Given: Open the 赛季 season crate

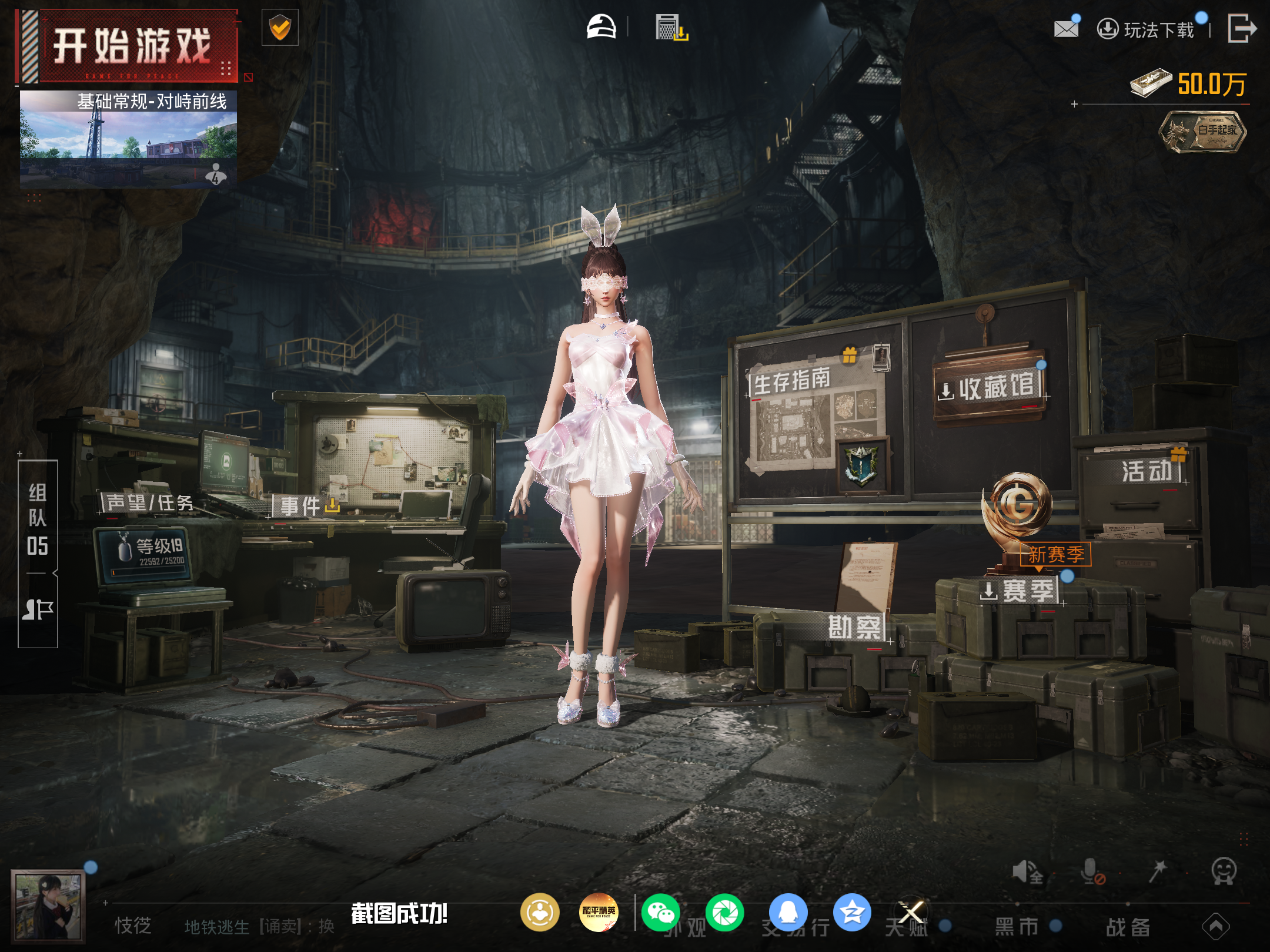Looking at the screenshot, I should tap(1021, 591).
